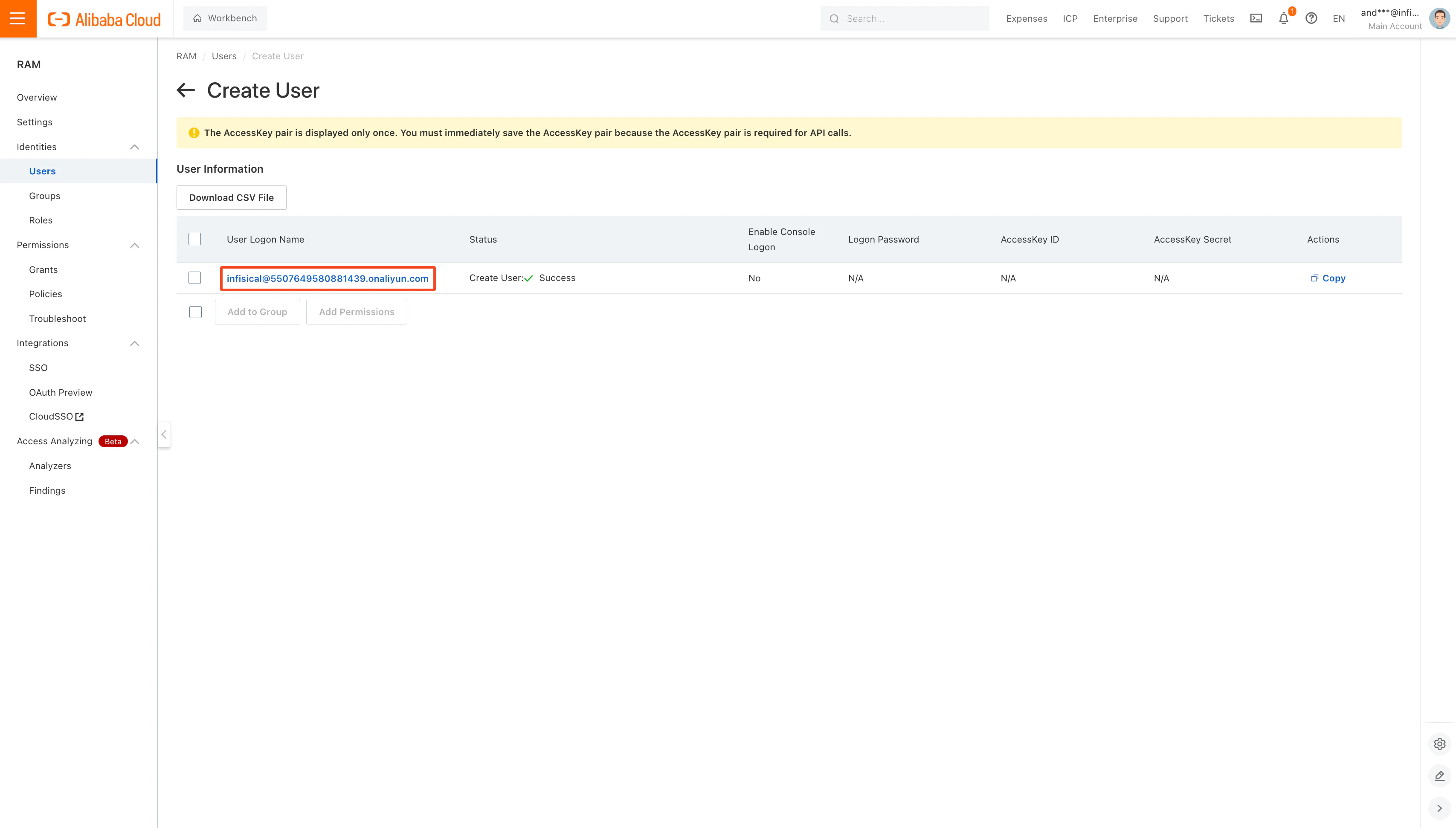Collapse the RAM sidebar panel handle
The width and height of the screenshot is (1456, 828).
[x=164, y=434]
